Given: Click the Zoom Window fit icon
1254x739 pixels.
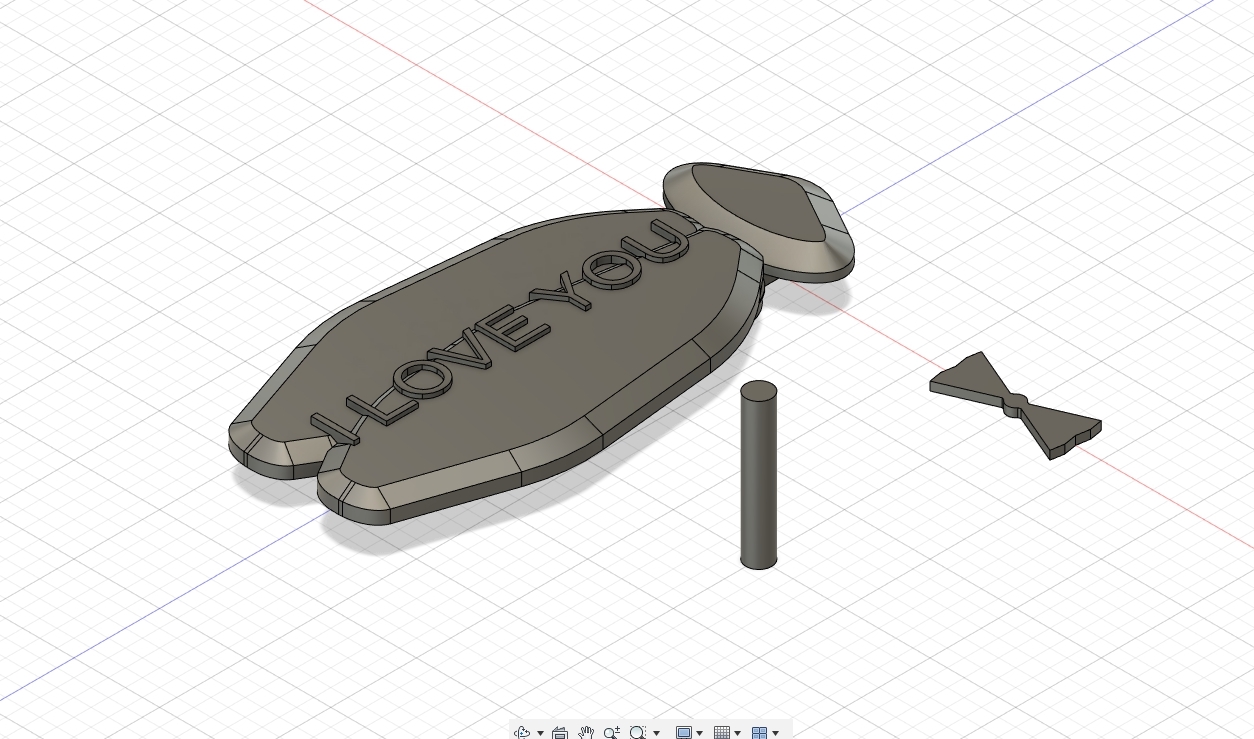Looking at the screenshot, I should 637,733.
